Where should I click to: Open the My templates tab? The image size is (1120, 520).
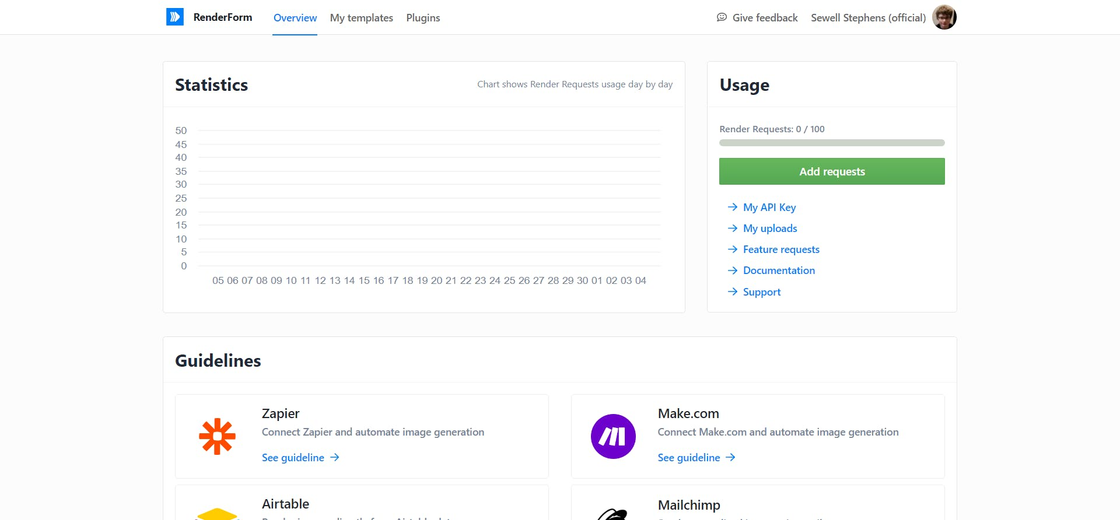(x=361, y=18)
